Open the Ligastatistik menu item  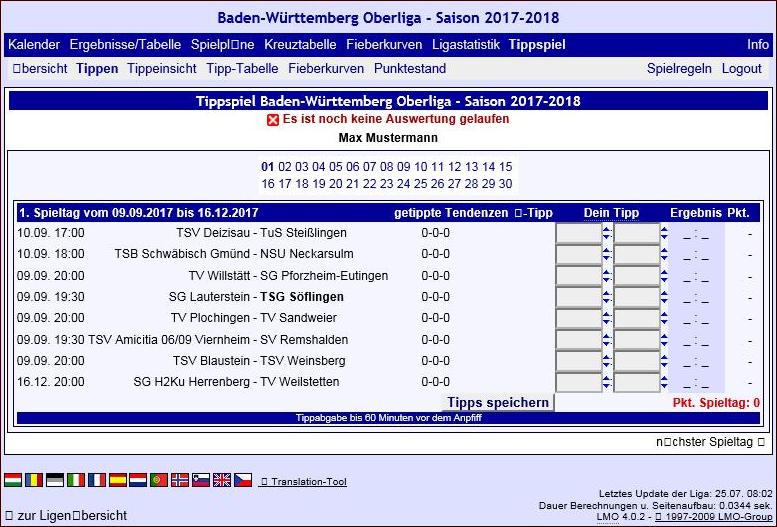[x=466, y=45]
